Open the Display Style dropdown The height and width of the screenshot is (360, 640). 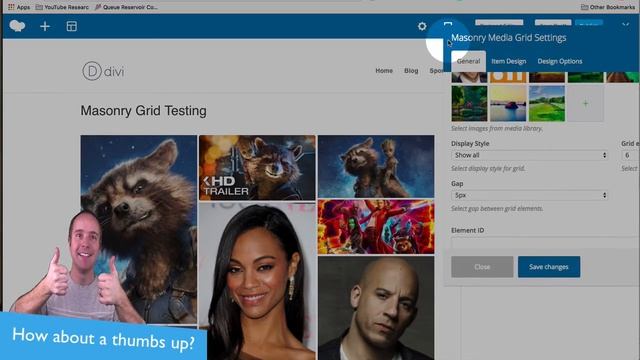click(529, 155)
